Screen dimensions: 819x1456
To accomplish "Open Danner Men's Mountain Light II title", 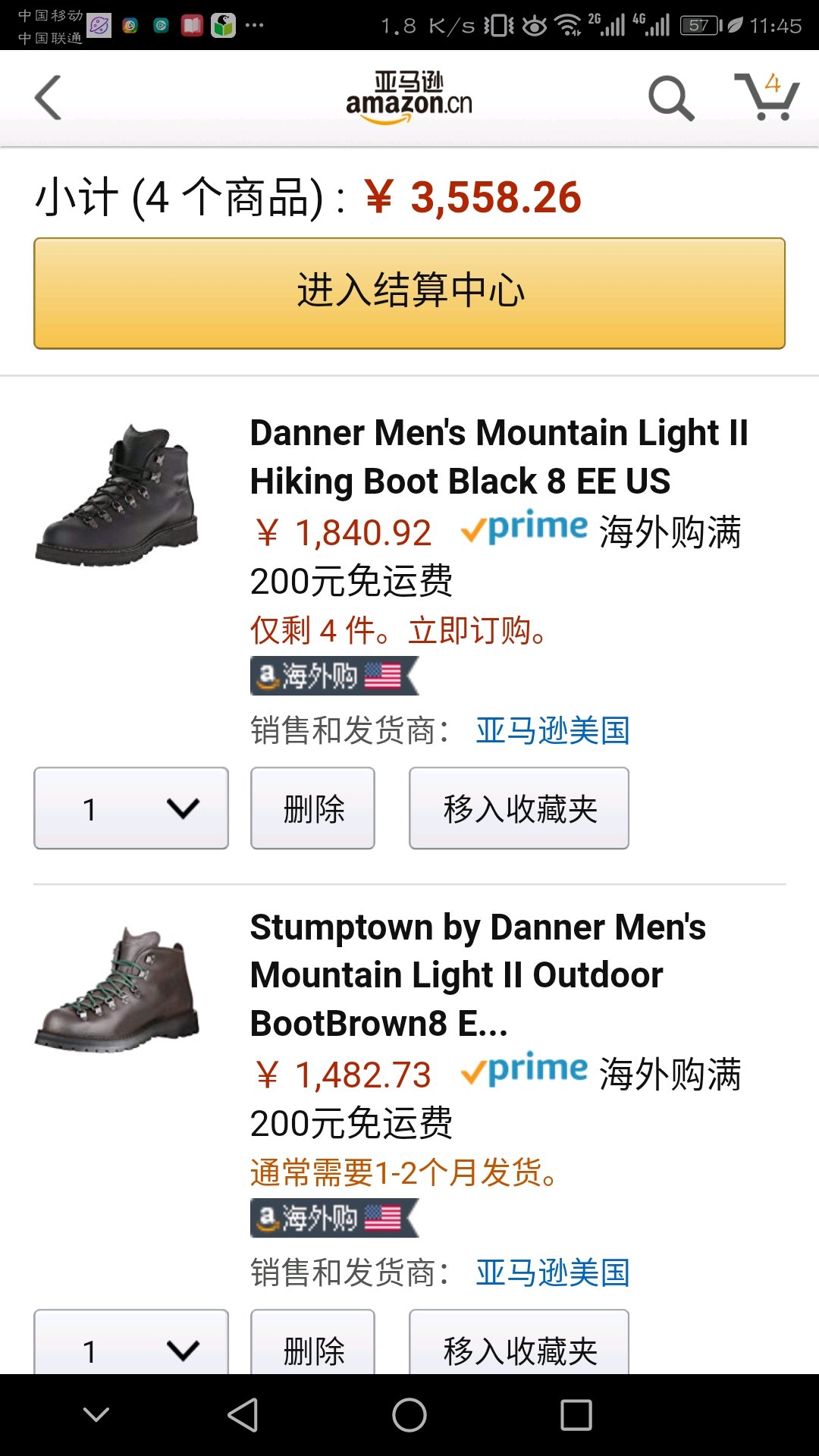I will [498, 457].
